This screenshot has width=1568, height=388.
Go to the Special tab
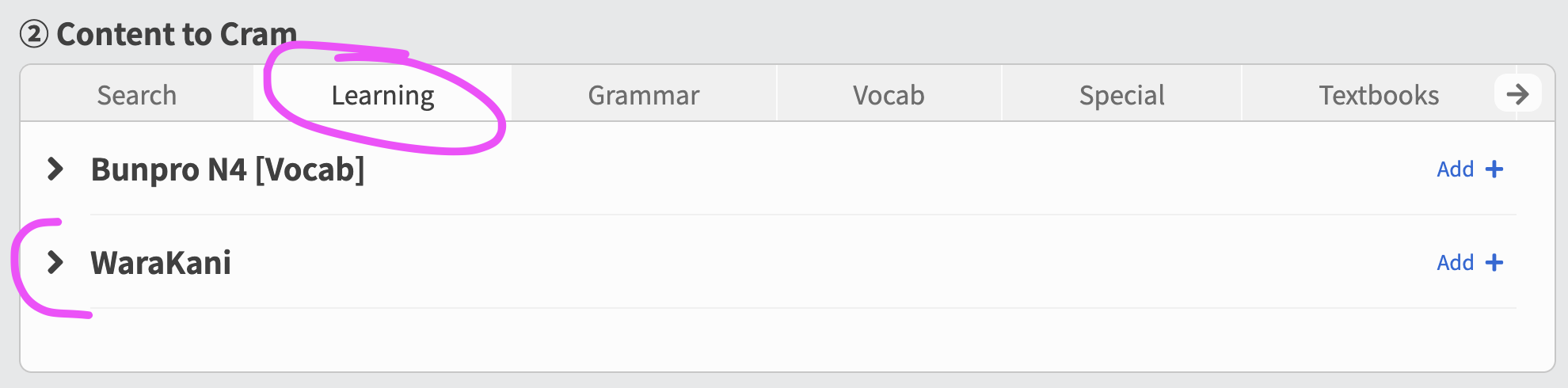tap(1121, 95)
